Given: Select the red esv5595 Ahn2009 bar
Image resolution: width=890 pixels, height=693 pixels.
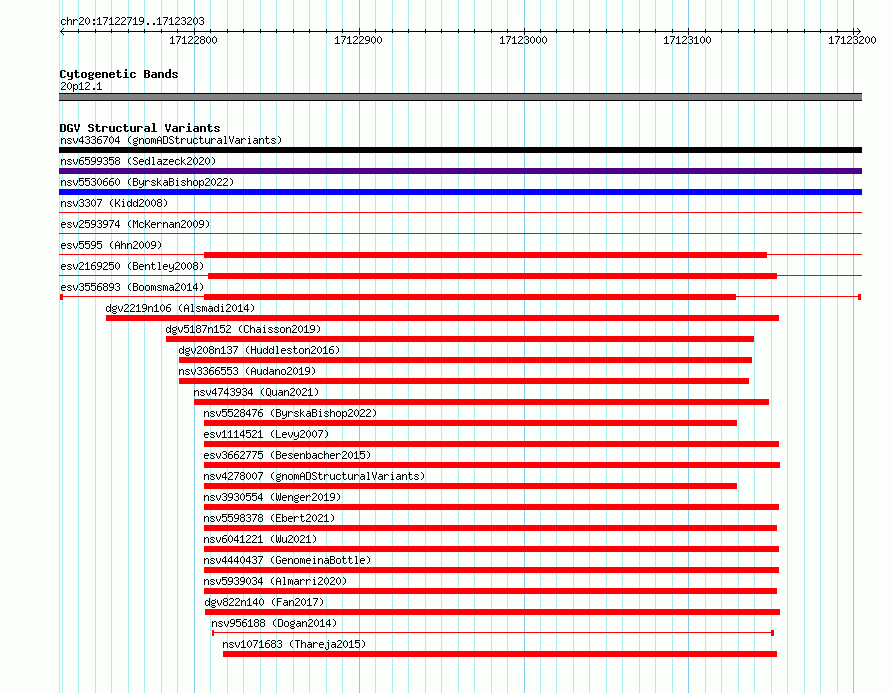Looking at the screenshot, I should tap(485, 255).
